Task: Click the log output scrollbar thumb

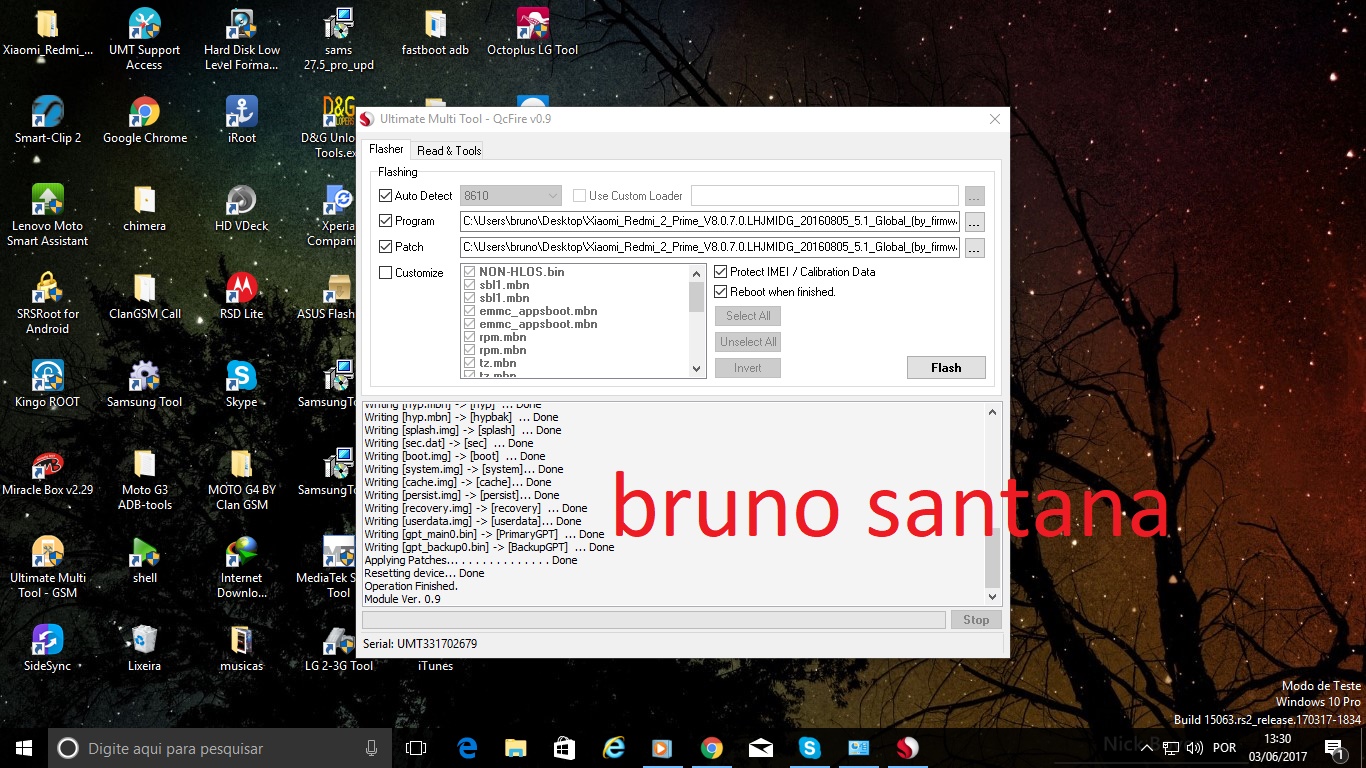Action: (x=992, y=558)
